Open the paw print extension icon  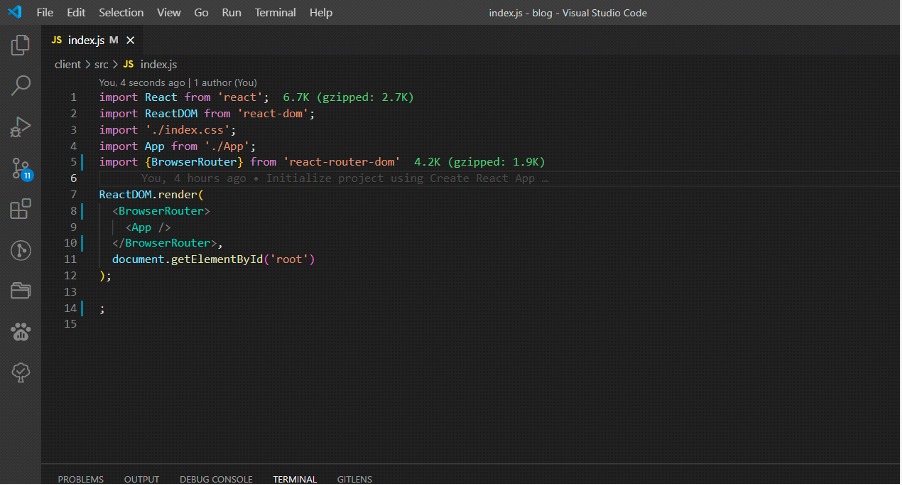(20, 332)
